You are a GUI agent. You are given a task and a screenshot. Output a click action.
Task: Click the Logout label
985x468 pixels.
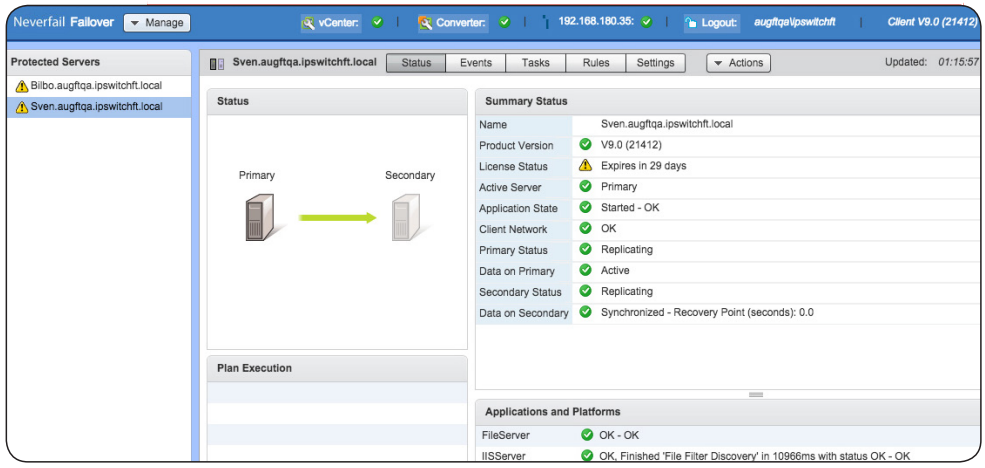719,23
